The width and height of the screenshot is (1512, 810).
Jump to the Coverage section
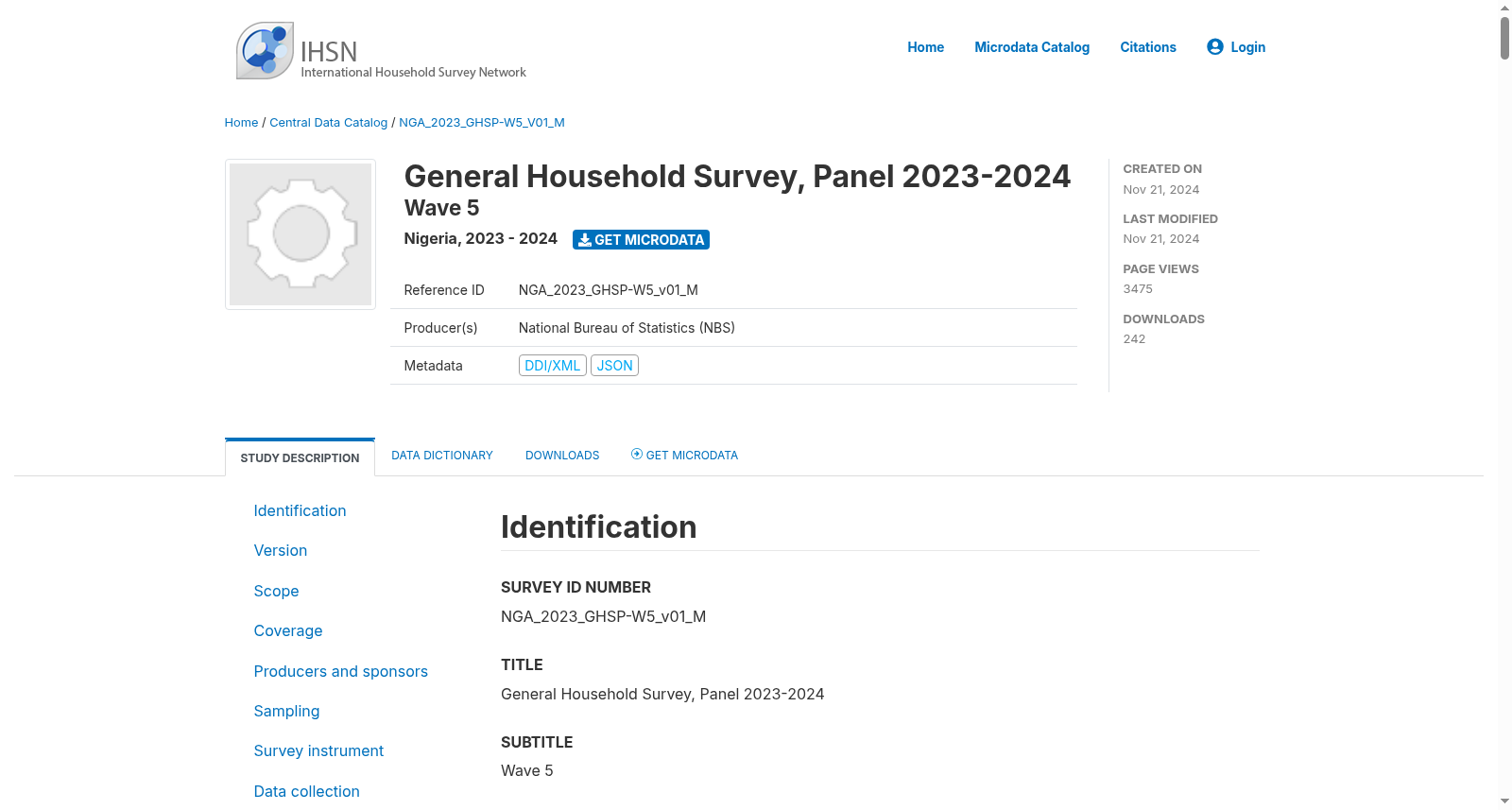pyautogui.click(x=288, y=630)
